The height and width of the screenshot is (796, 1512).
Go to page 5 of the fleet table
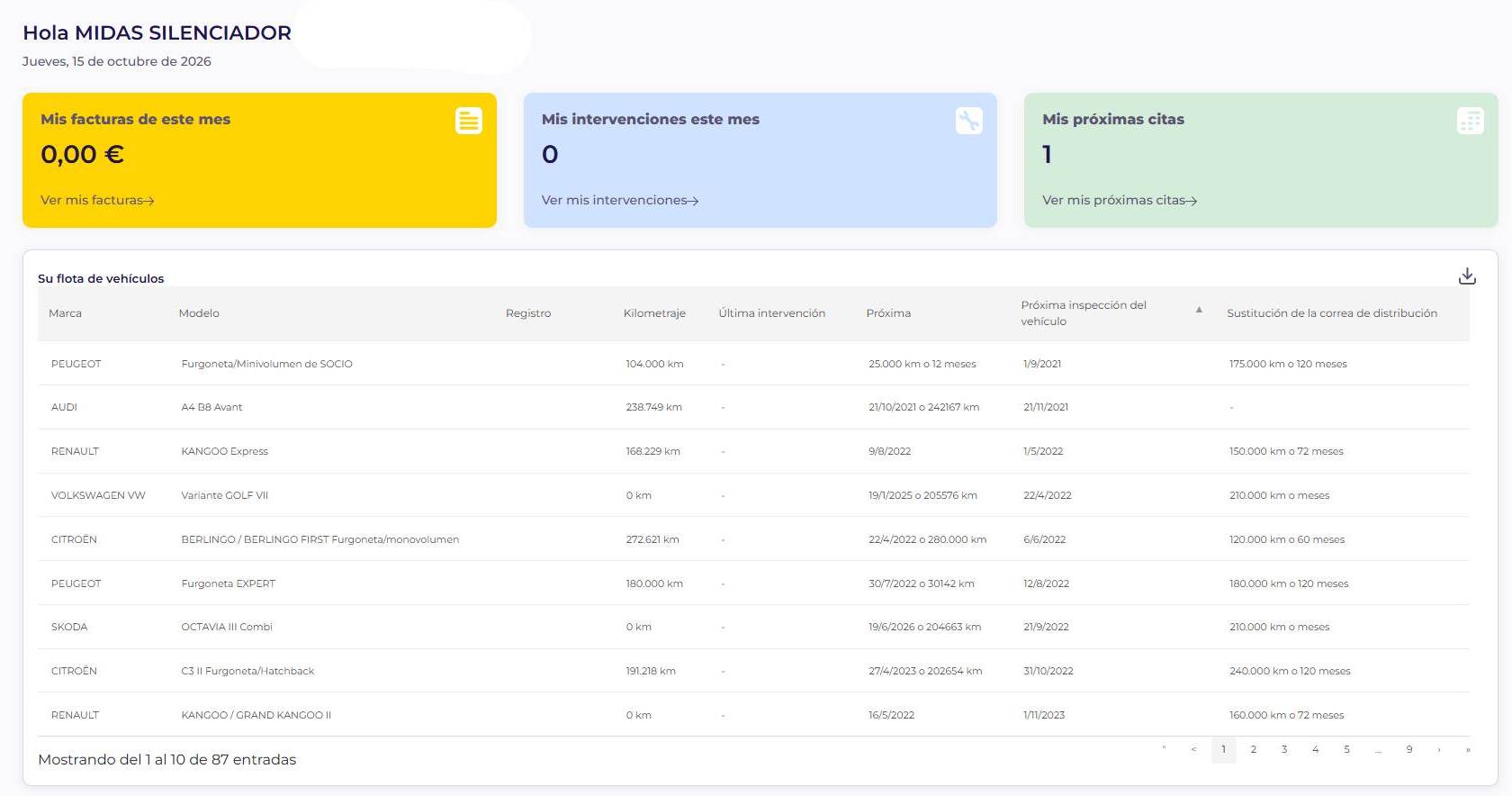click(x=1346, y=749)
